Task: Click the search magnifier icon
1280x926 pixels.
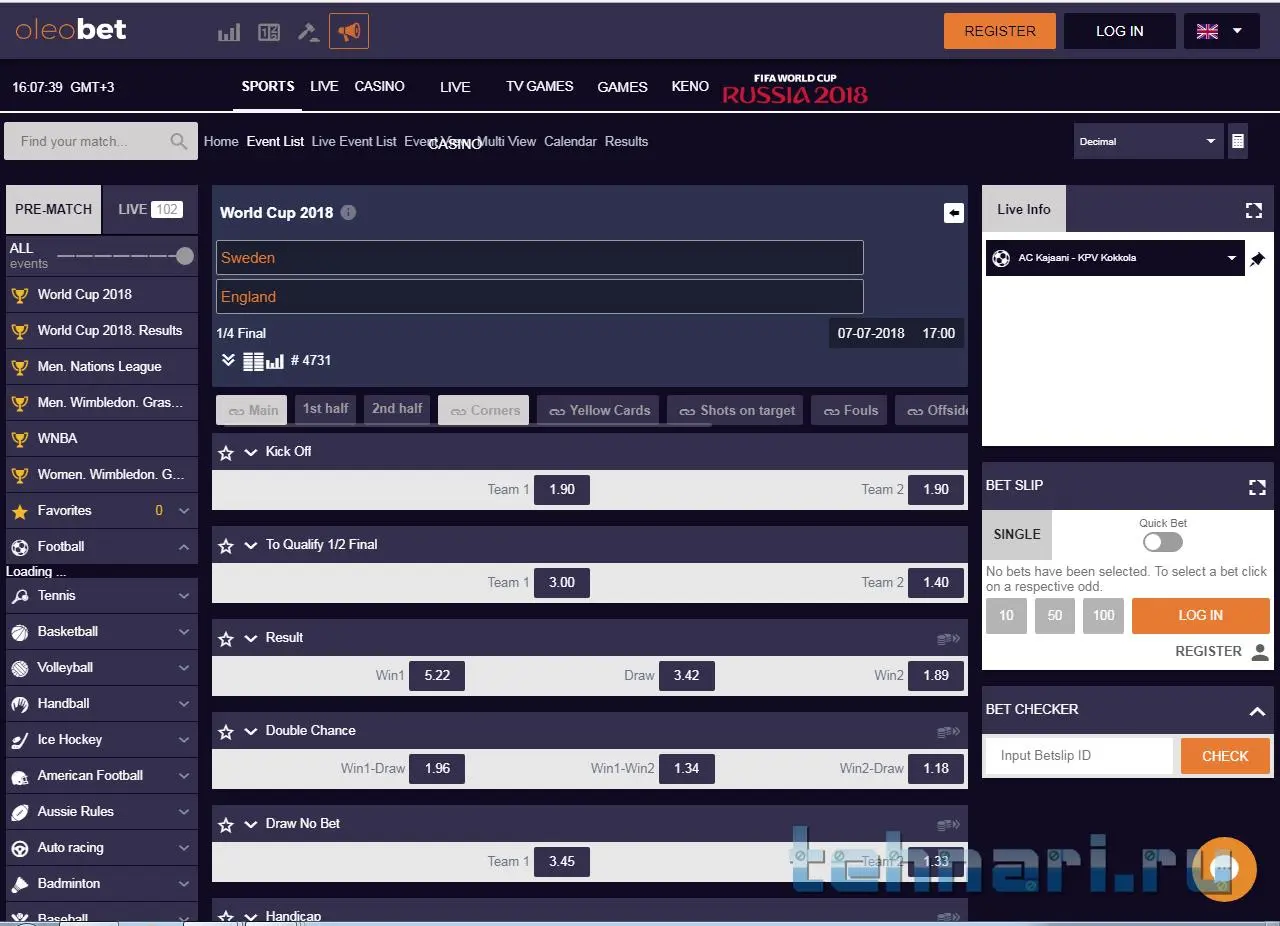Action: click(179, 141)
